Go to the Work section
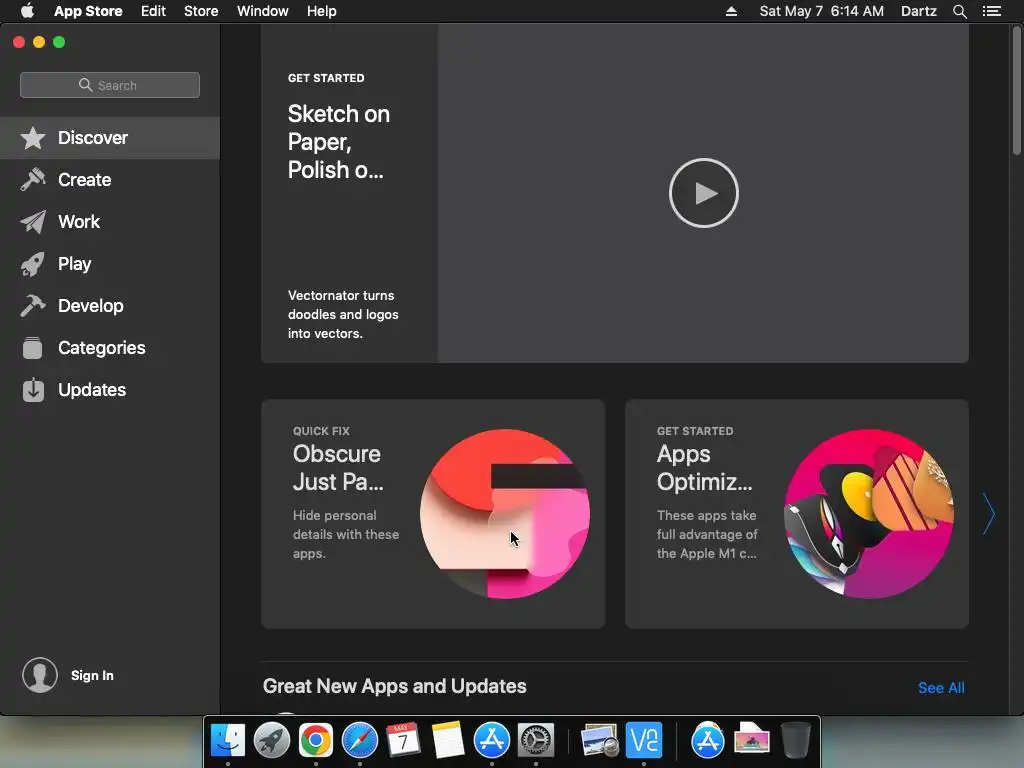Viewport: 1024px width, 768px height. pos(110,222)
